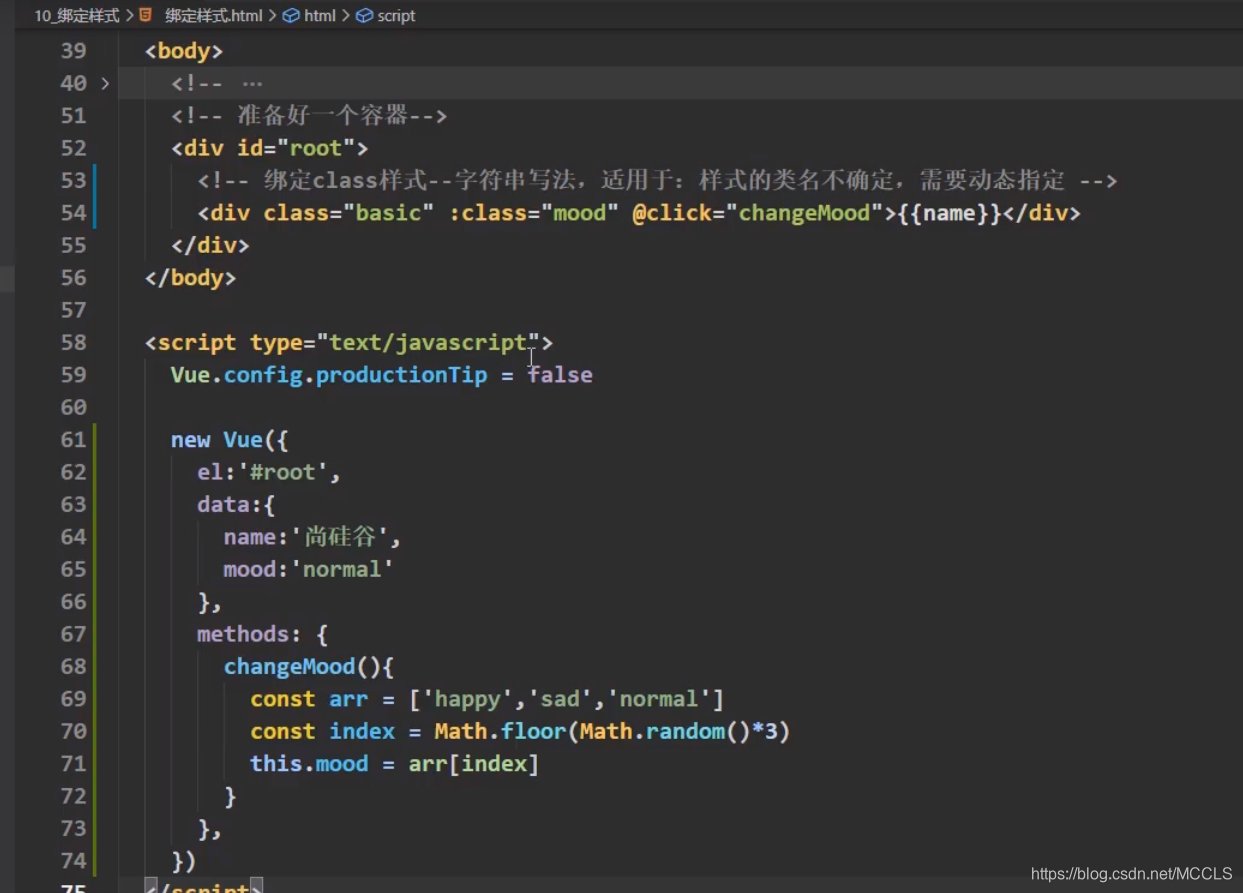1243x893 pixels.
Task: Click the data:{ property line
Action: (236, 505)
